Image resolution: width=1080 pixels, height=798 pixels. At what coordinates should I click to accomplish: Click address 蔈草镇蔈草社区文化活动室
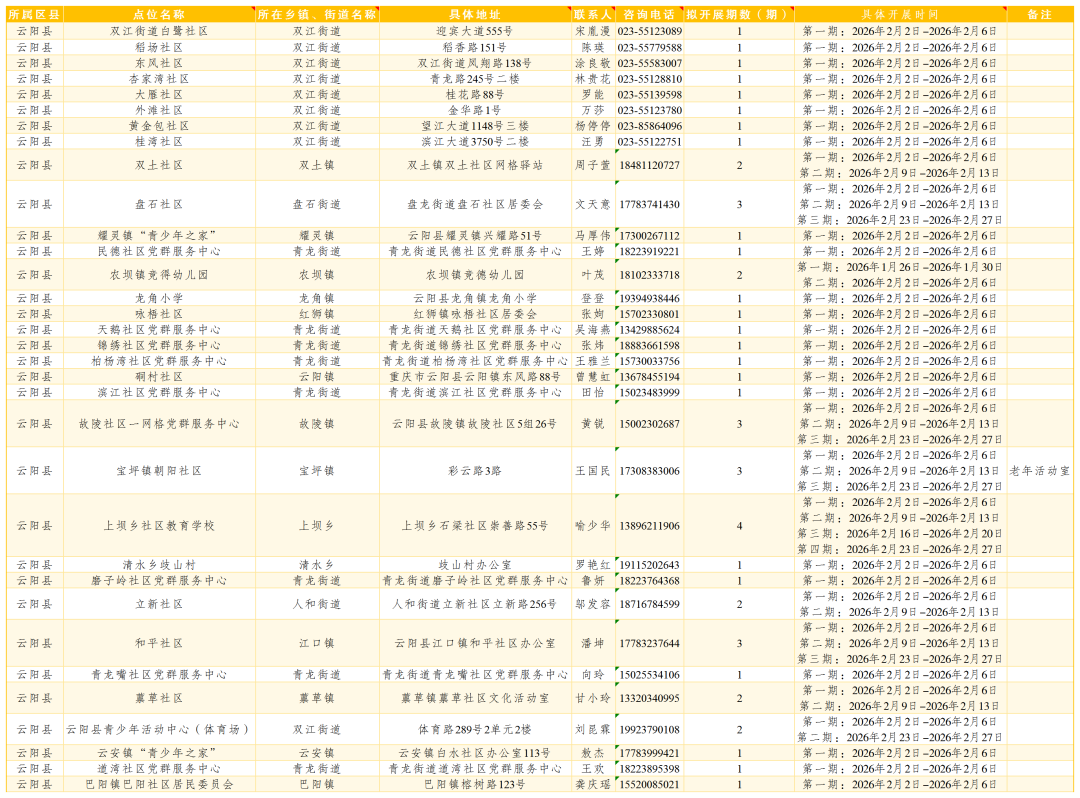(x=475, y=698)
